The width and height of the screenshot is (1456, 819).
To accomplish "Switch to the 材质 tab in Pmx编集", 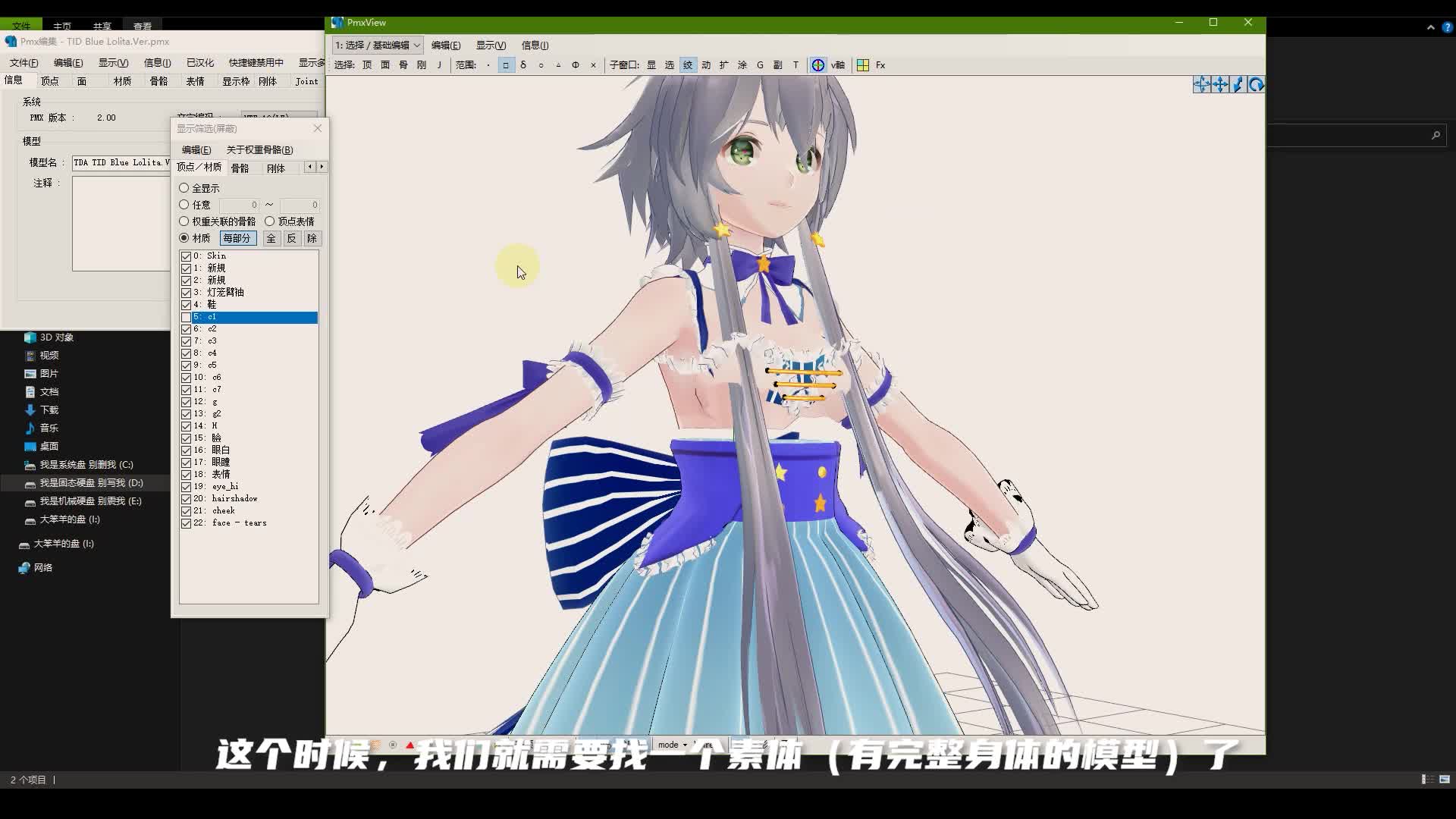I will click(x=122, y=81).
